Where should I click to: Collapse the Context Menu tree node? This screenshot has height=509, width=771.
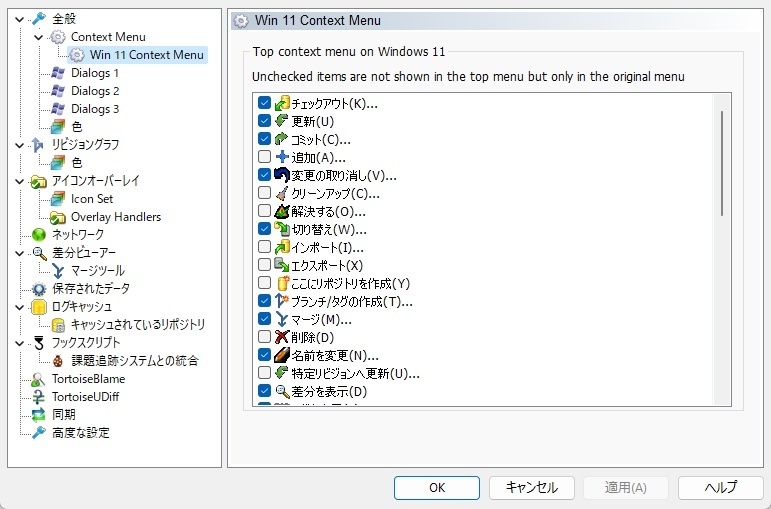[39, 37]
